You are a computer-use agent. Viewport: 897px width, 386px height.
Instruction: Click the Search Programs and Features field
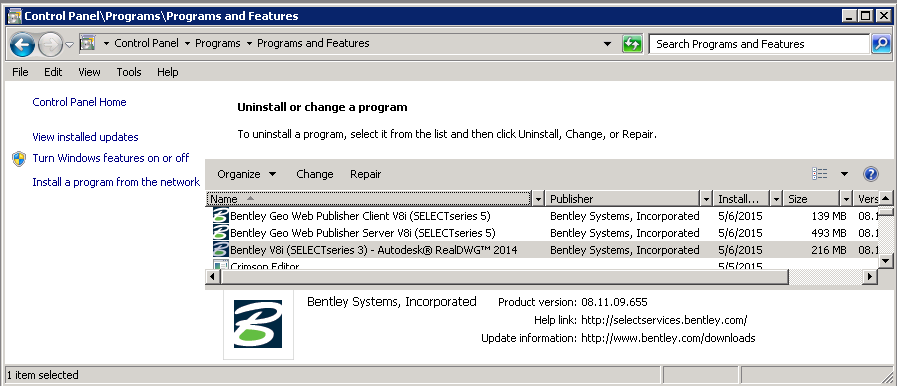pos(759,44)
